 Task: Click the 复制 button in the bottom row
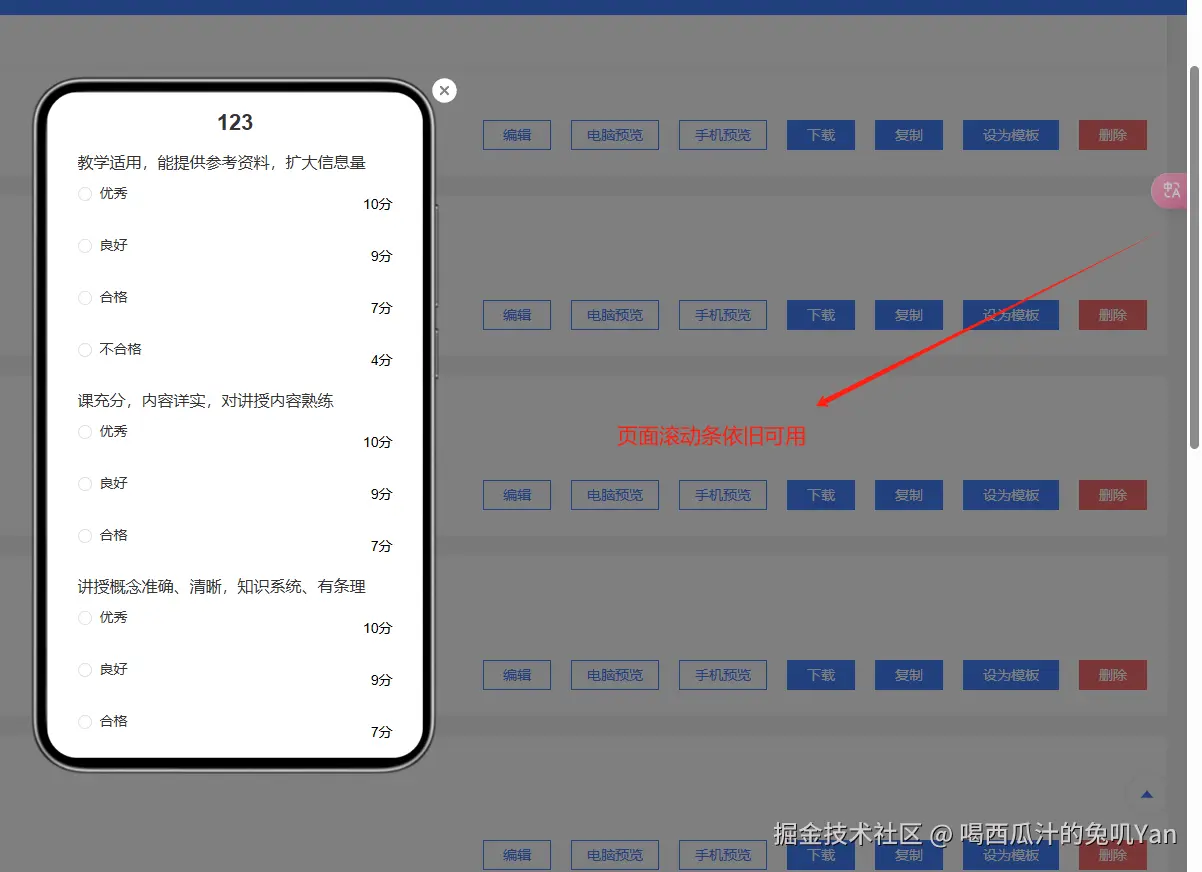[x=908, y=855]
